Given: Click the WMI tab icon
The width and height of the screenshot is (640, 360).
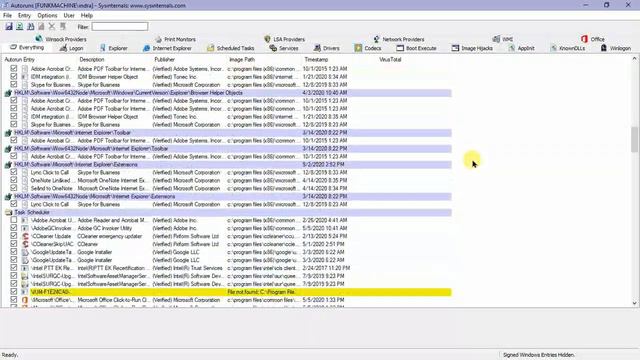Looking at the screenshot, I should pos(496,39).
